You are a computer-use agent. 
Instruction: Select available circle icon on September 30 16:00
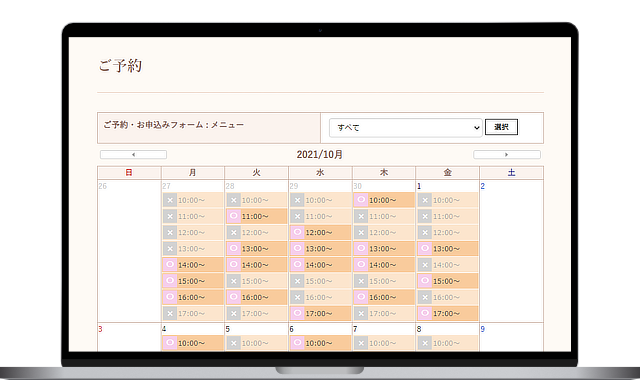tap(361, 297)
